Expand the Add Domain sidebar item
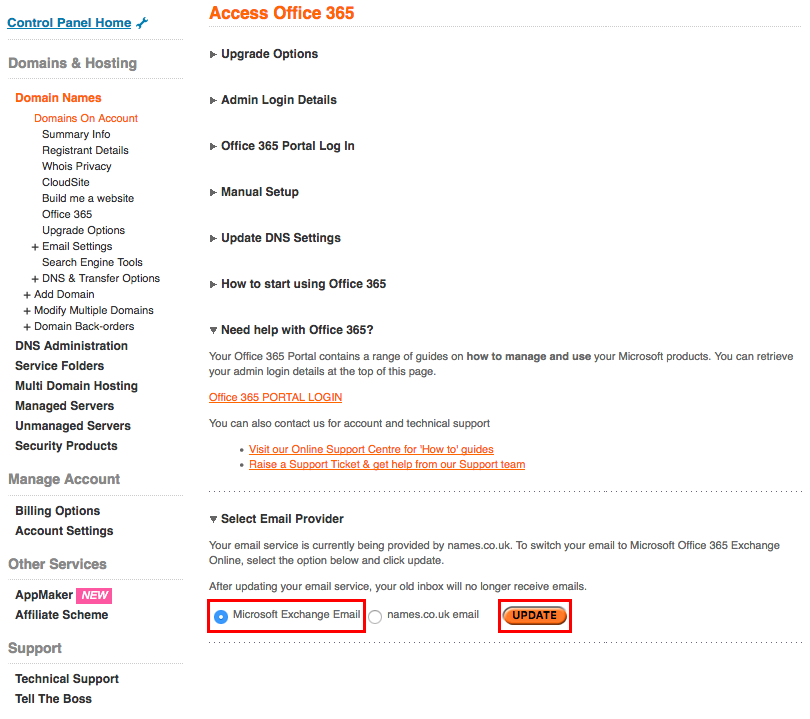This screenshot has height=719, width=810. 27,295
